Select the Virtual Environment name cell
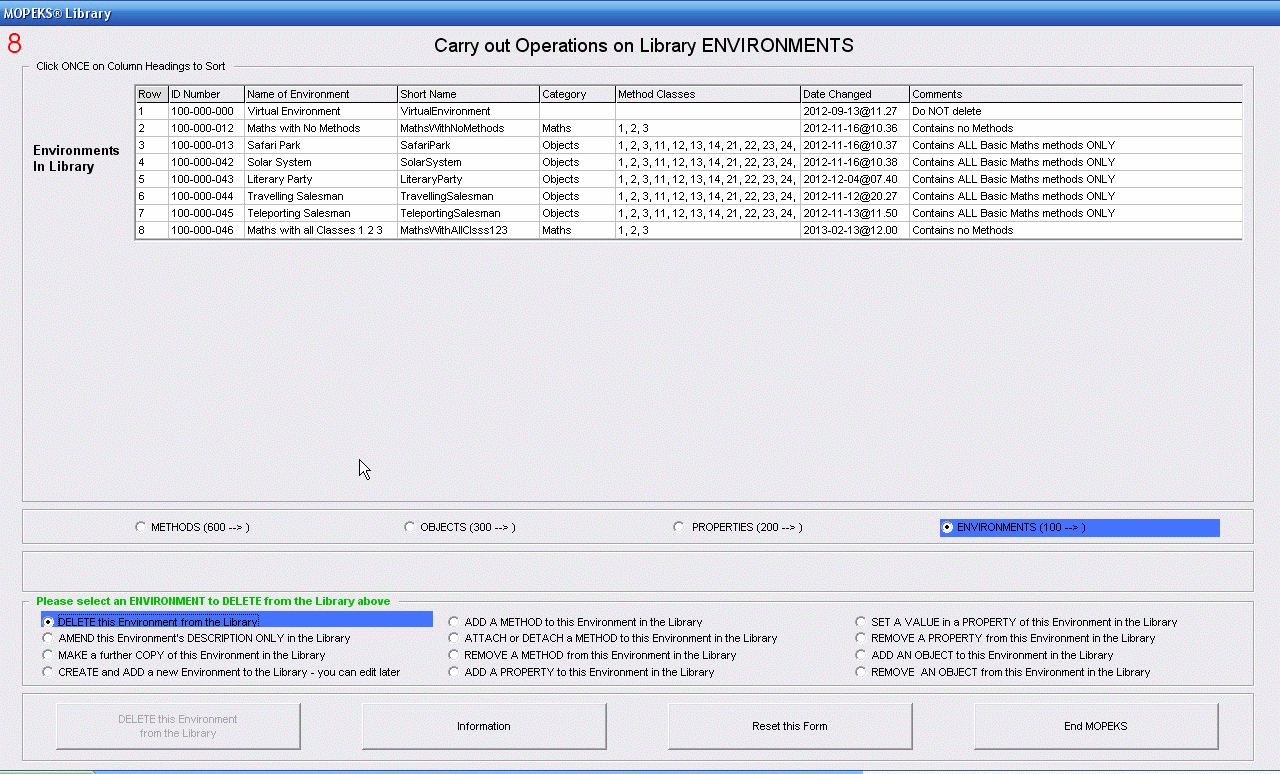Image resolution: width=1280 pixels, height=774 pixels. 321,111
